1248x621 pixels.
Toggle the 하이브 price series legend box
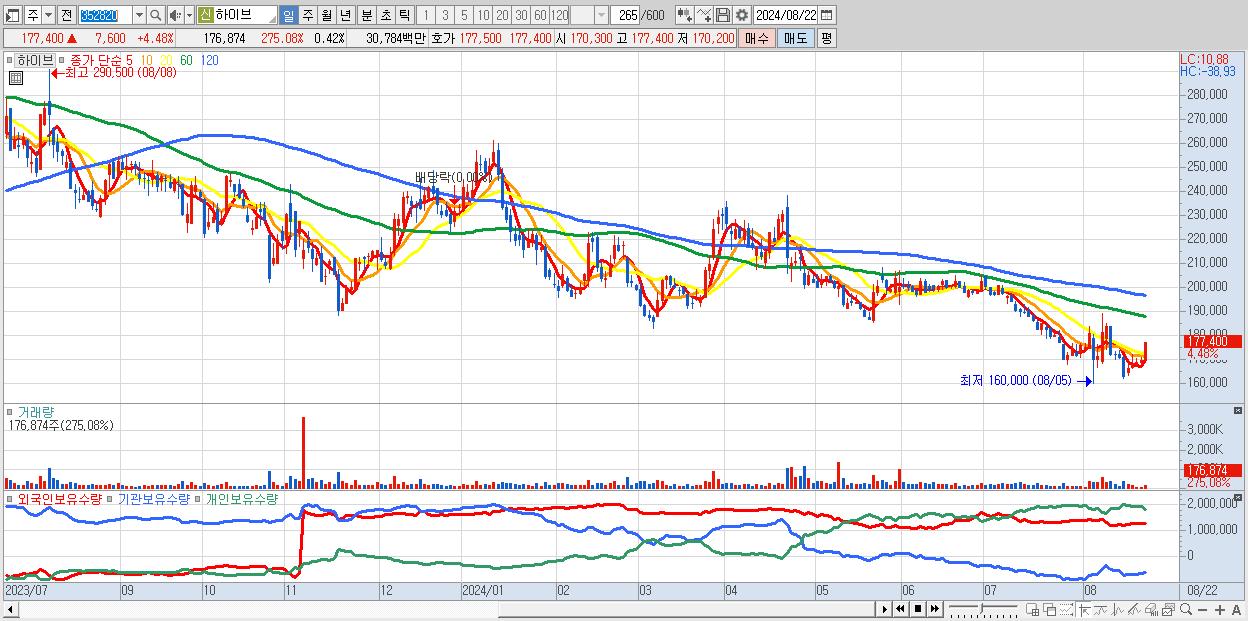click(x=10, y=60)
